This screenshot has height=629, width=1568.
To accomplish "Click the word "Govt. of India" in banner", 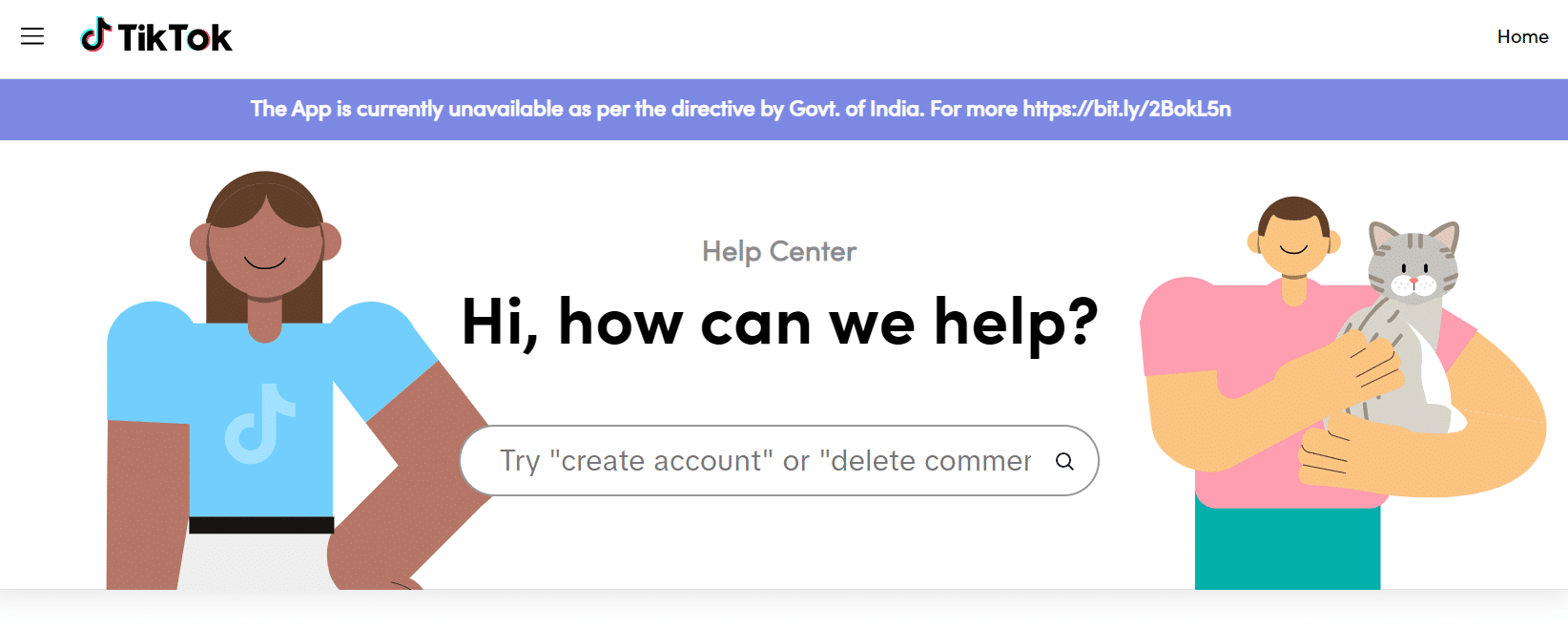I will (x=856, y=109).
